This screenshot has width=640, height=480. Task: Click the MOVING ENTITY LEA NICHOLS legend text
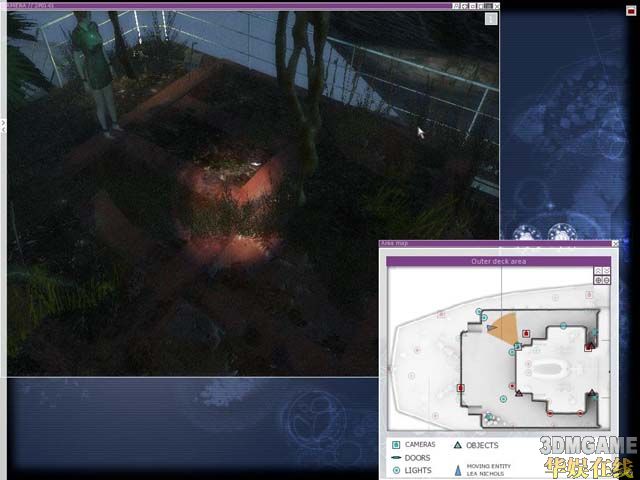(x=488, y=470)
